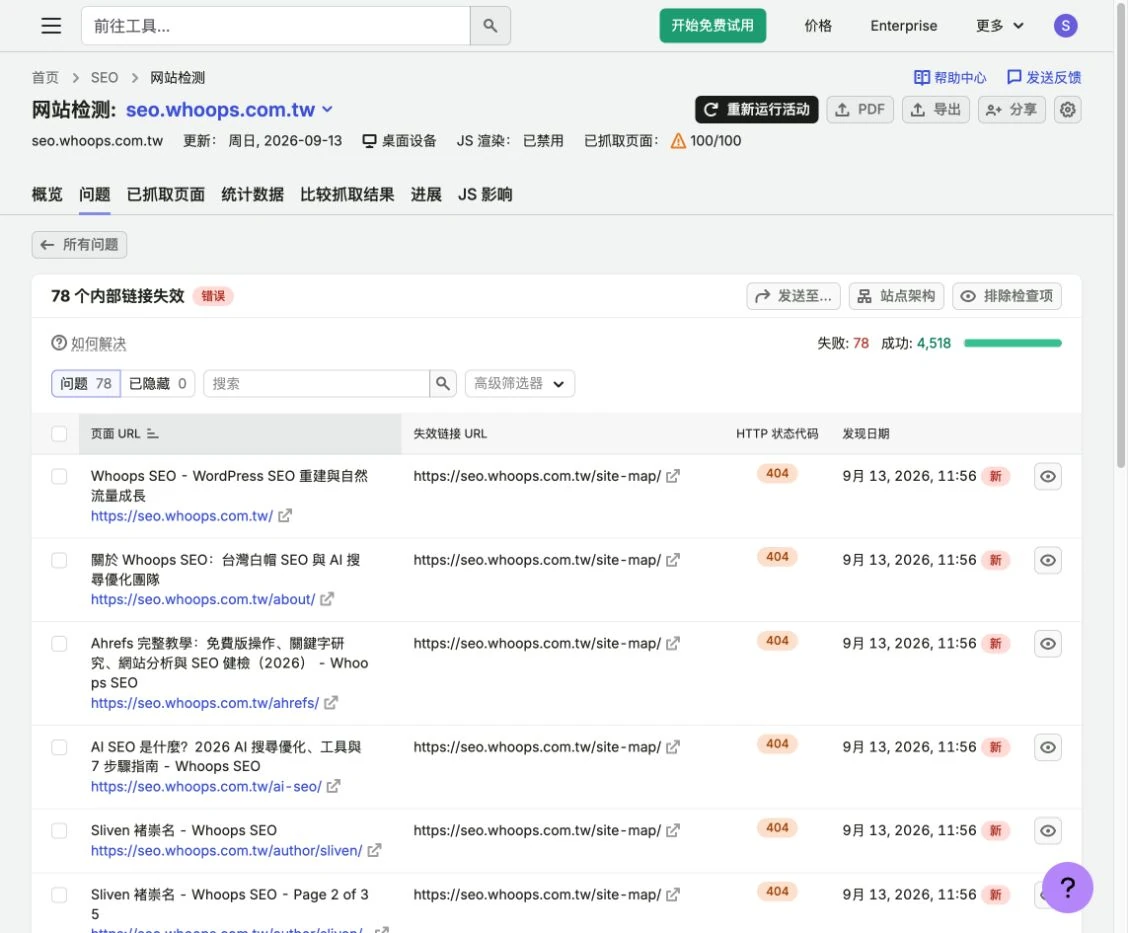1128x933 pixels.
Task: Open the /ahrefs/ page link
Action: click(x=205, y=703)
